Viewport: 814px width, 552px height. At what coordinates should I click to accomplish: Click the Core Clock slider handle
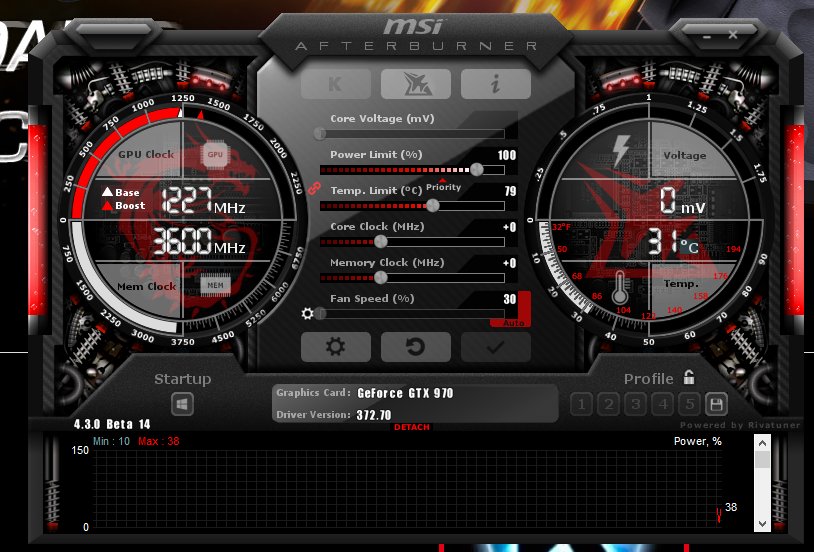point(381,241)
